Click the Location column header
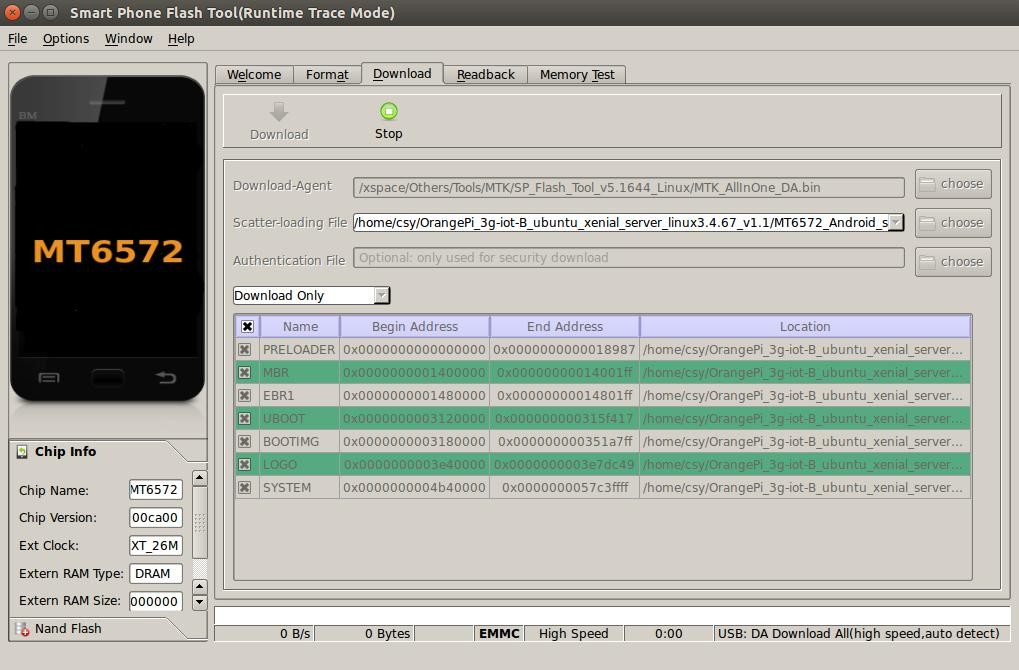 pos(805,326)
